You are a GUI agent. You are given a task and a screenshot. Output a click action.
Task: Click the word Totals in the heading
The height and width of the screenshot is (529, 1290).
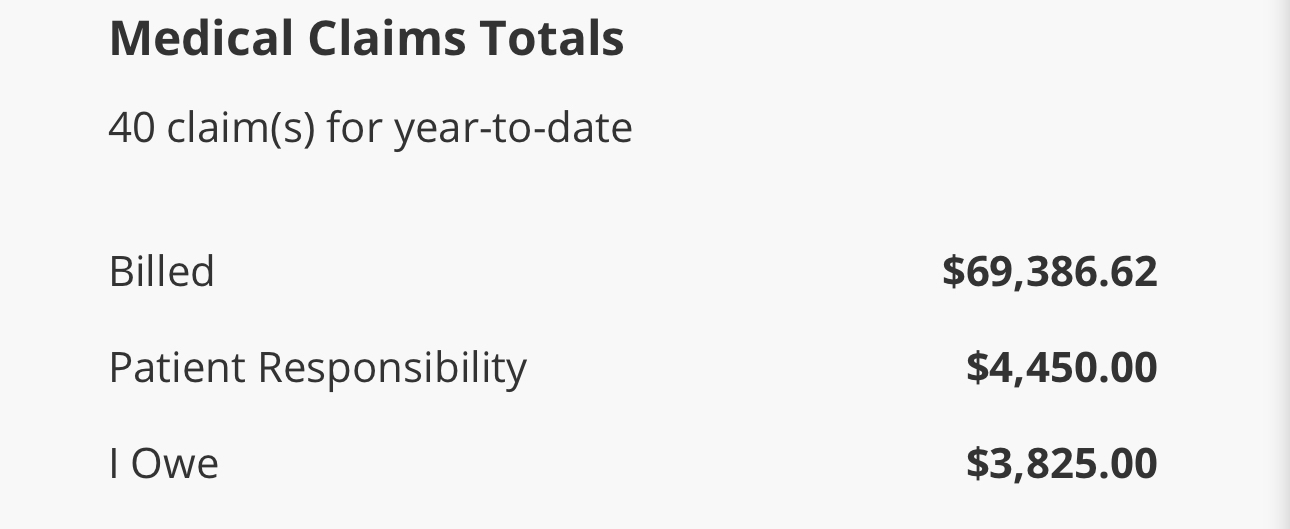[x=551, y=40]
